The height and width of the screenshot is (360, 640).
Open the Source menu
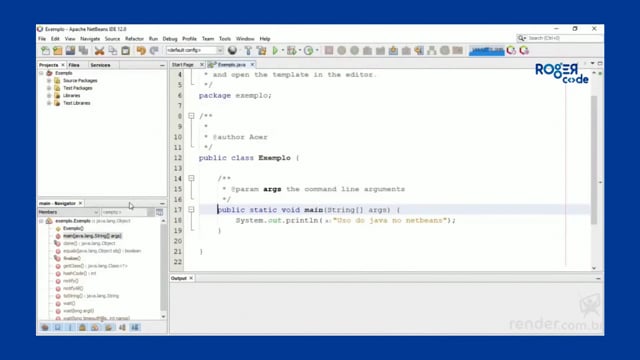pos(112,39)
